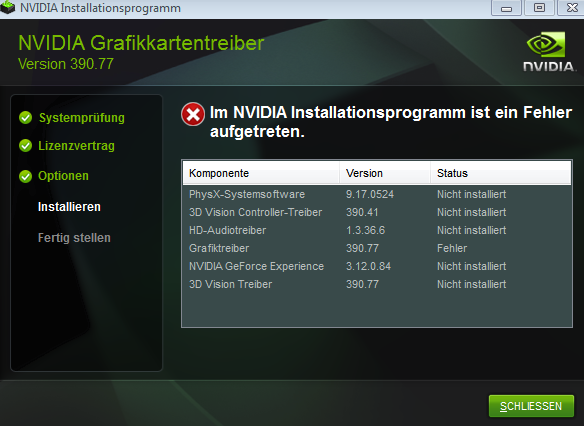Select the NVIDIA GeForce Experience row

[x=377, y=266]
